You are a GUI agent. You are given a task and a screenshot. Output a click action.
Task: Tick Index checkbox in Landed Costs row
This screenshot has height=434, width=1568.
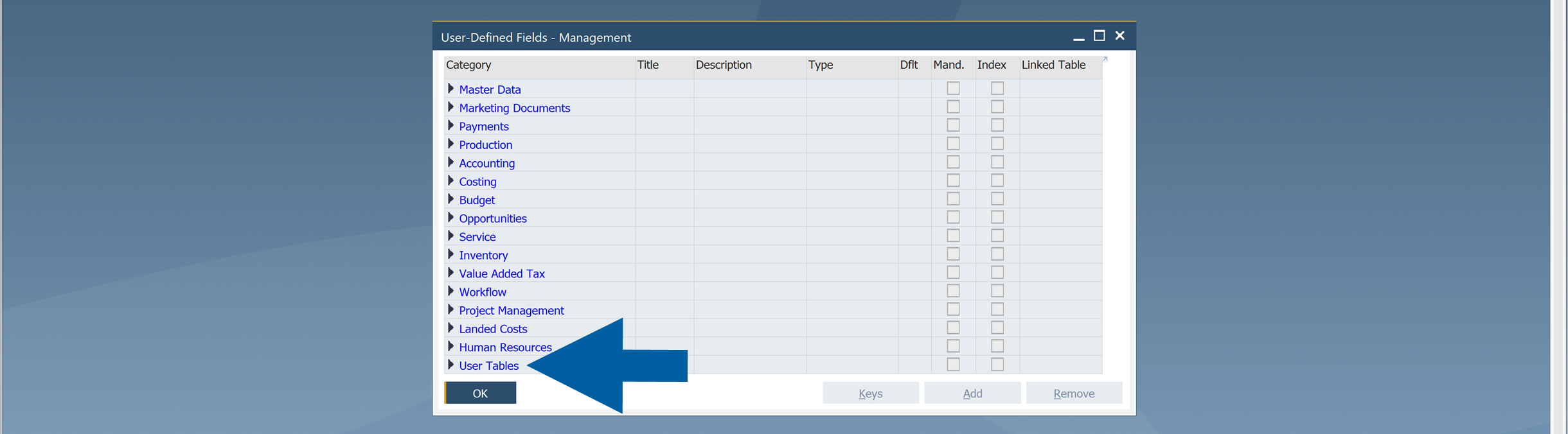click(997, 327)
